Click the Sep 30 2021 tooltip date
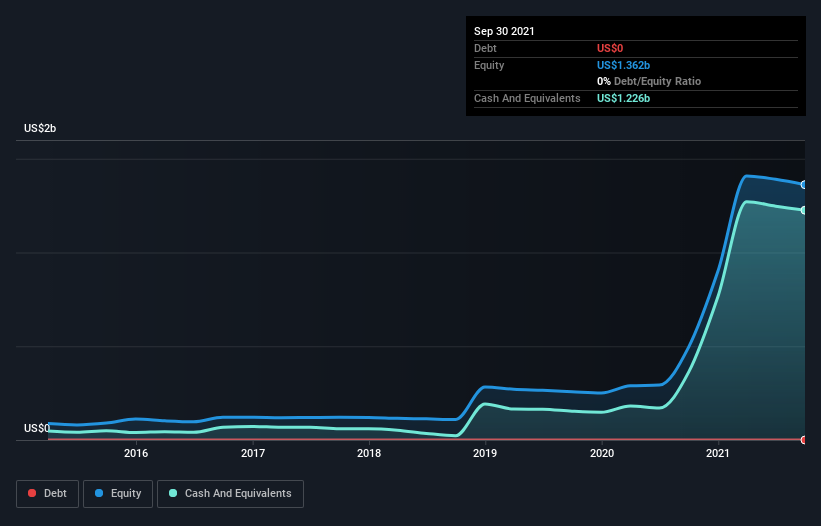 [504, 31]
